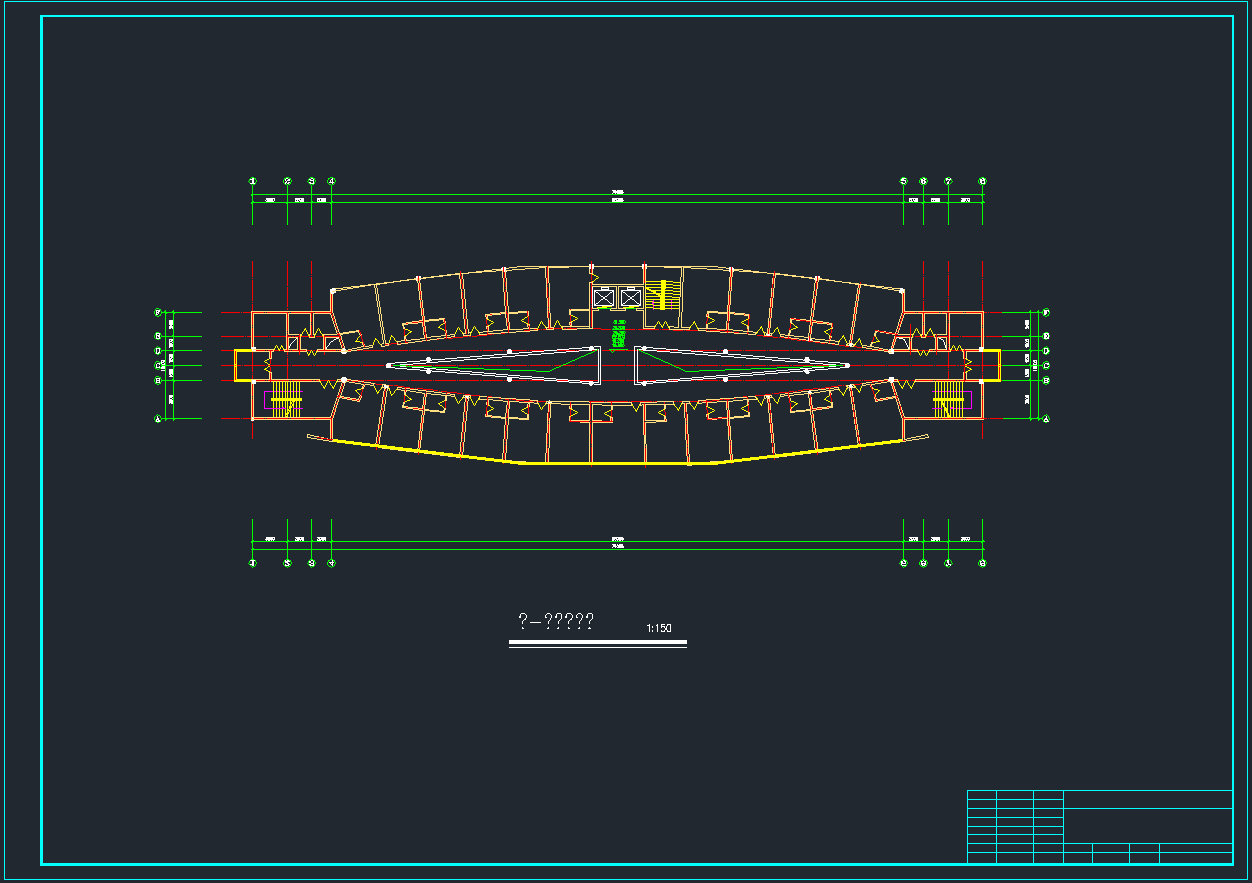Select the left elevator shaft symbol
This screenshot has height=883, width=1252.
pos(604,297)
